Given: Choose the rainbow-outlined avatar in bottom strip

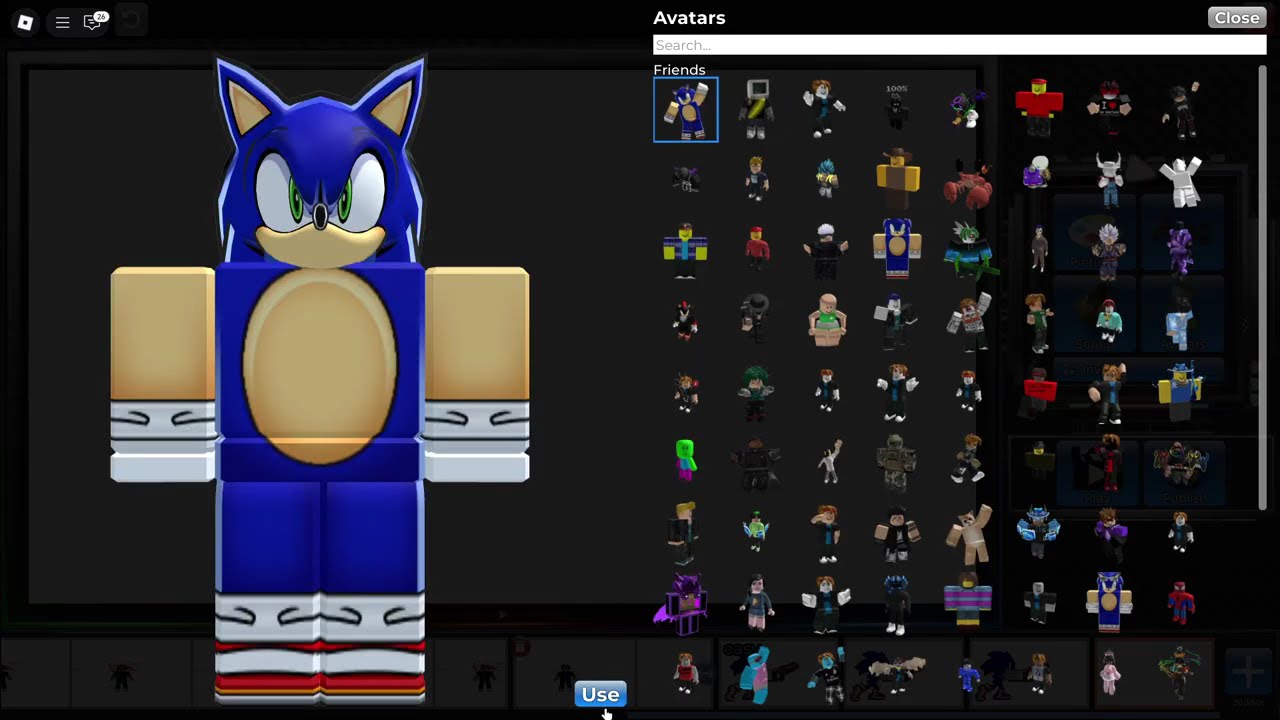Looking at the screenshot, I should [x=1180, y=672].
